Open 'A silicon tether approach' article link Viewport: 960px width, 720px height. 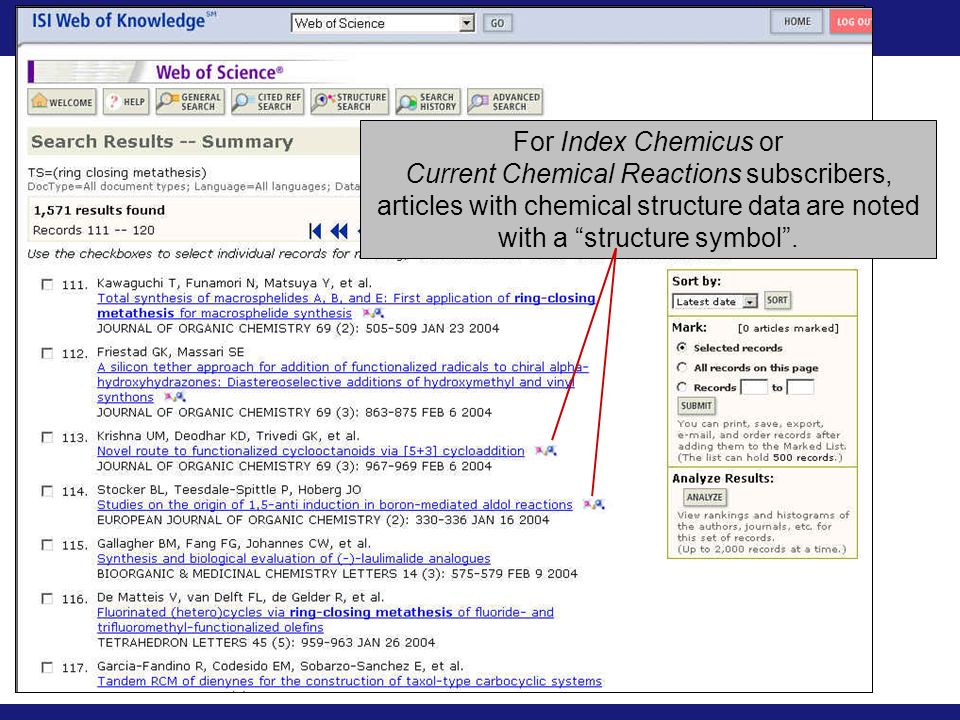[342, 382]
